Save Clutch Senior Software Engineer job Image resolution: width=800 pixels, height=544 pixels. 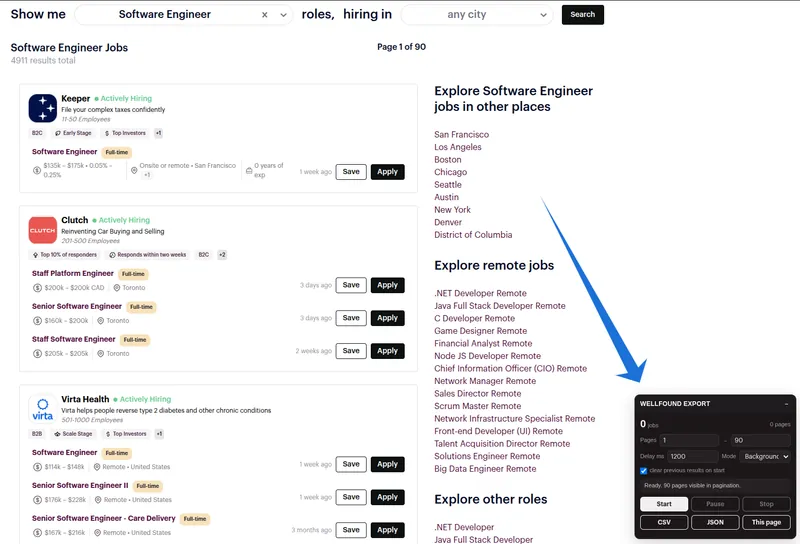[x=351, y=318]
